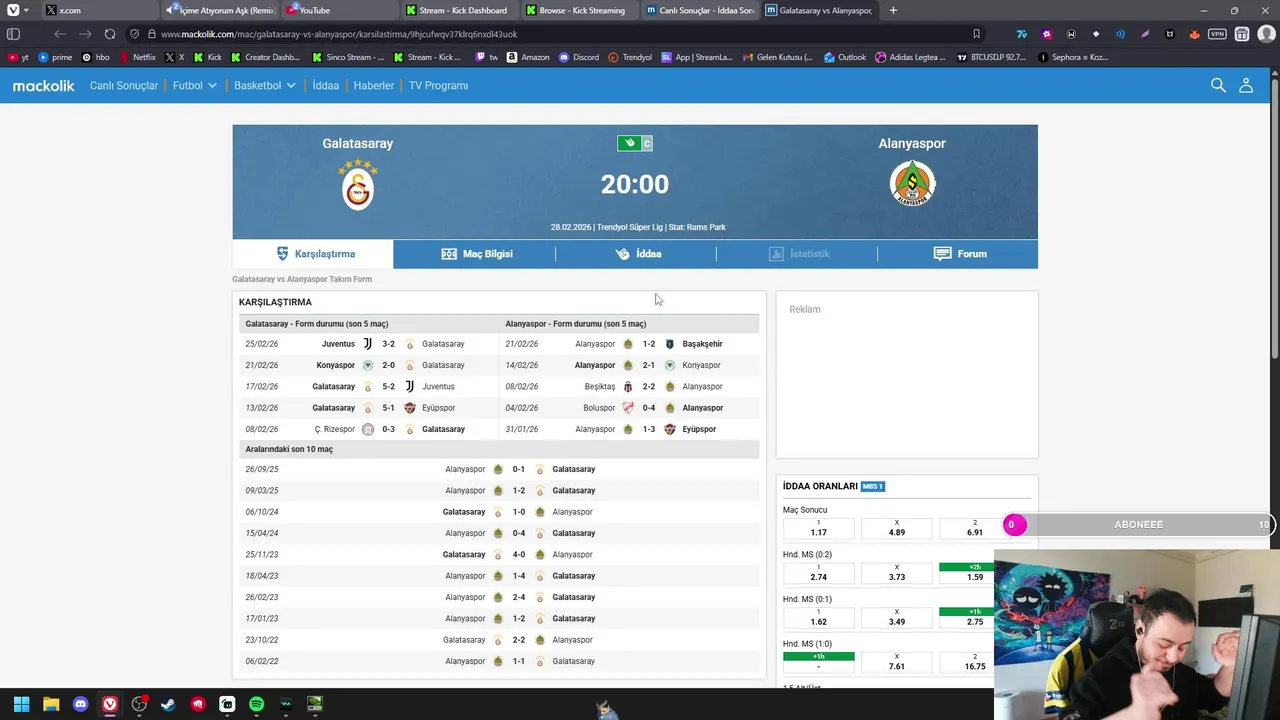This screenshot has height=720, width=1280.
Task: Open Beşiktaş 2-2 Alanyaspor match score
Action: tap(648, 387)
